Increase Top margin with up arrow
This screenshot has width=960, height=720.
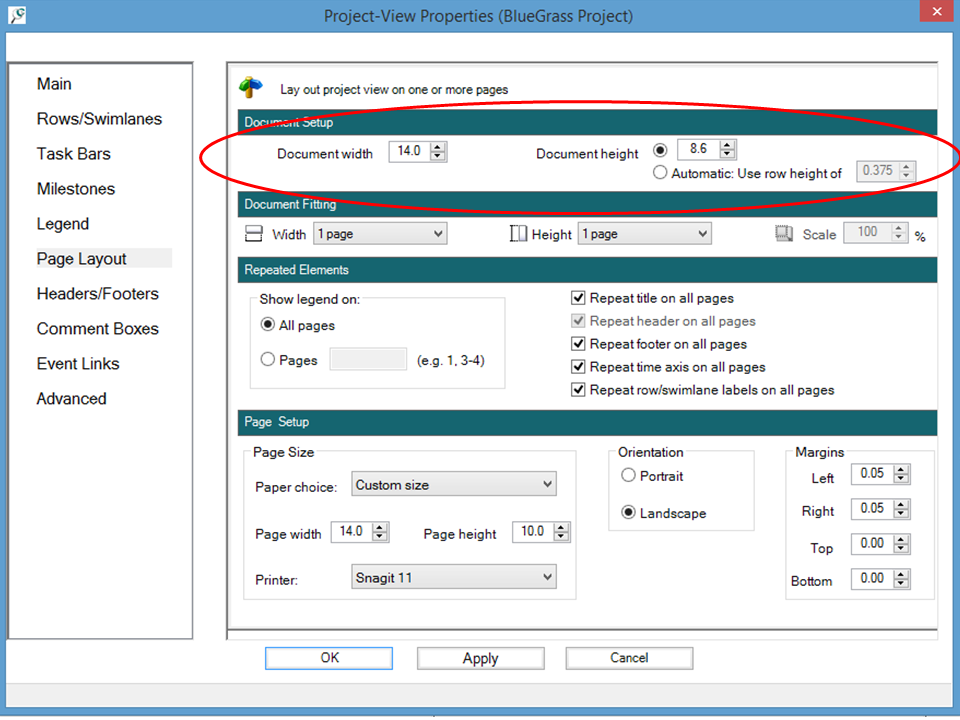pos(901,539)
